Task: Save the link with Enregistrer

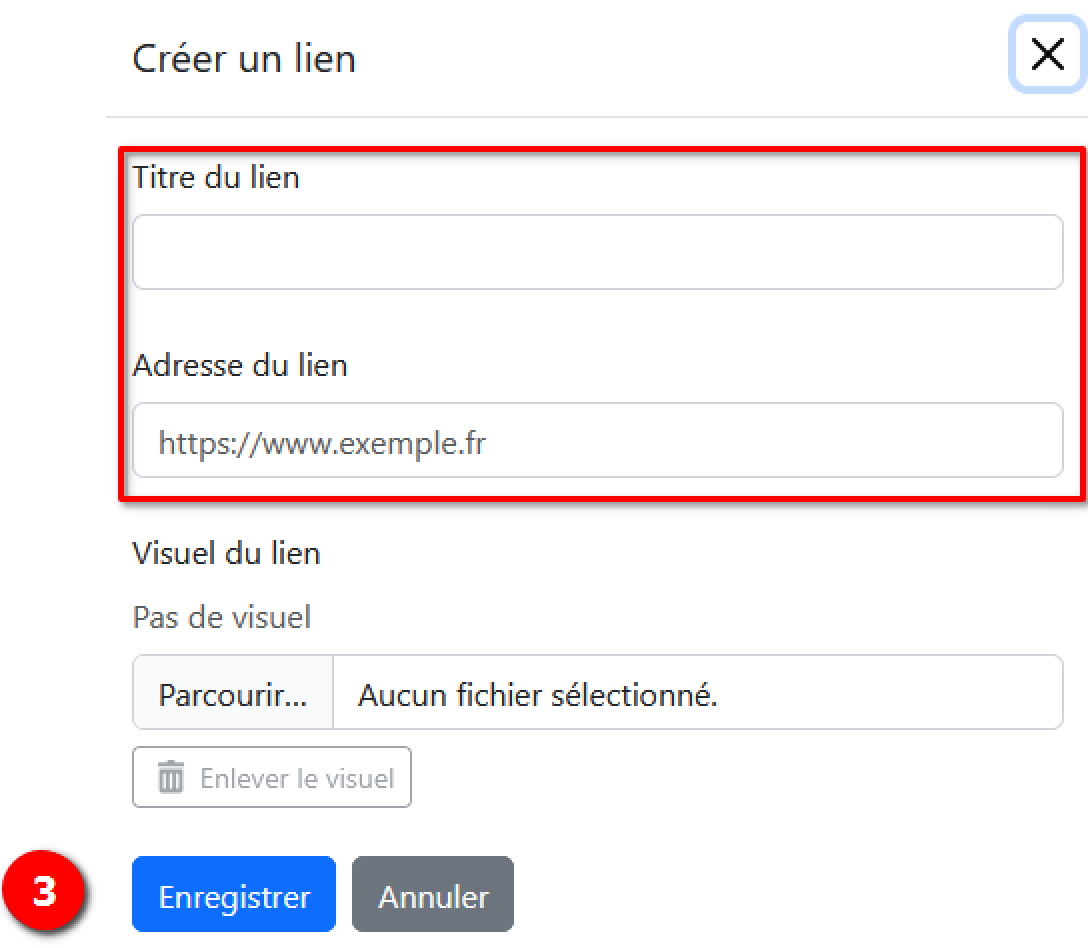Action: click(x=234, y=894)
